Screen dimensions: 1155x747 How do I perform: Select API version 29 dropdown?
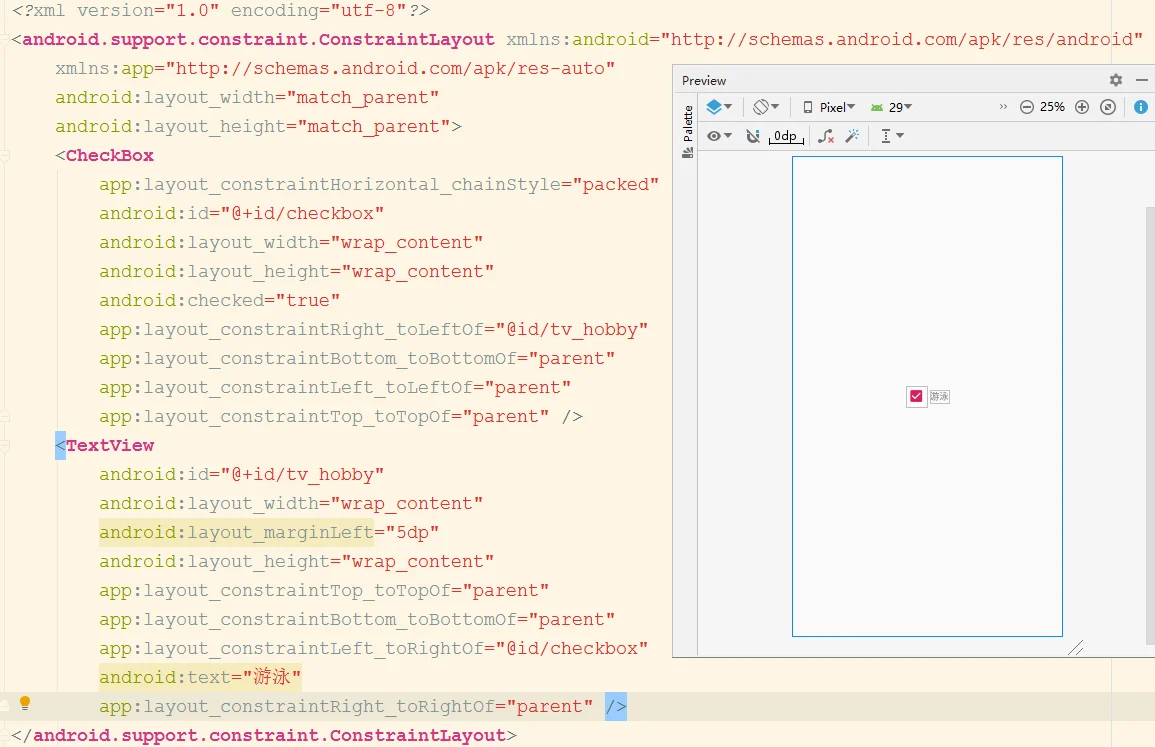click(x=891, y=108)
